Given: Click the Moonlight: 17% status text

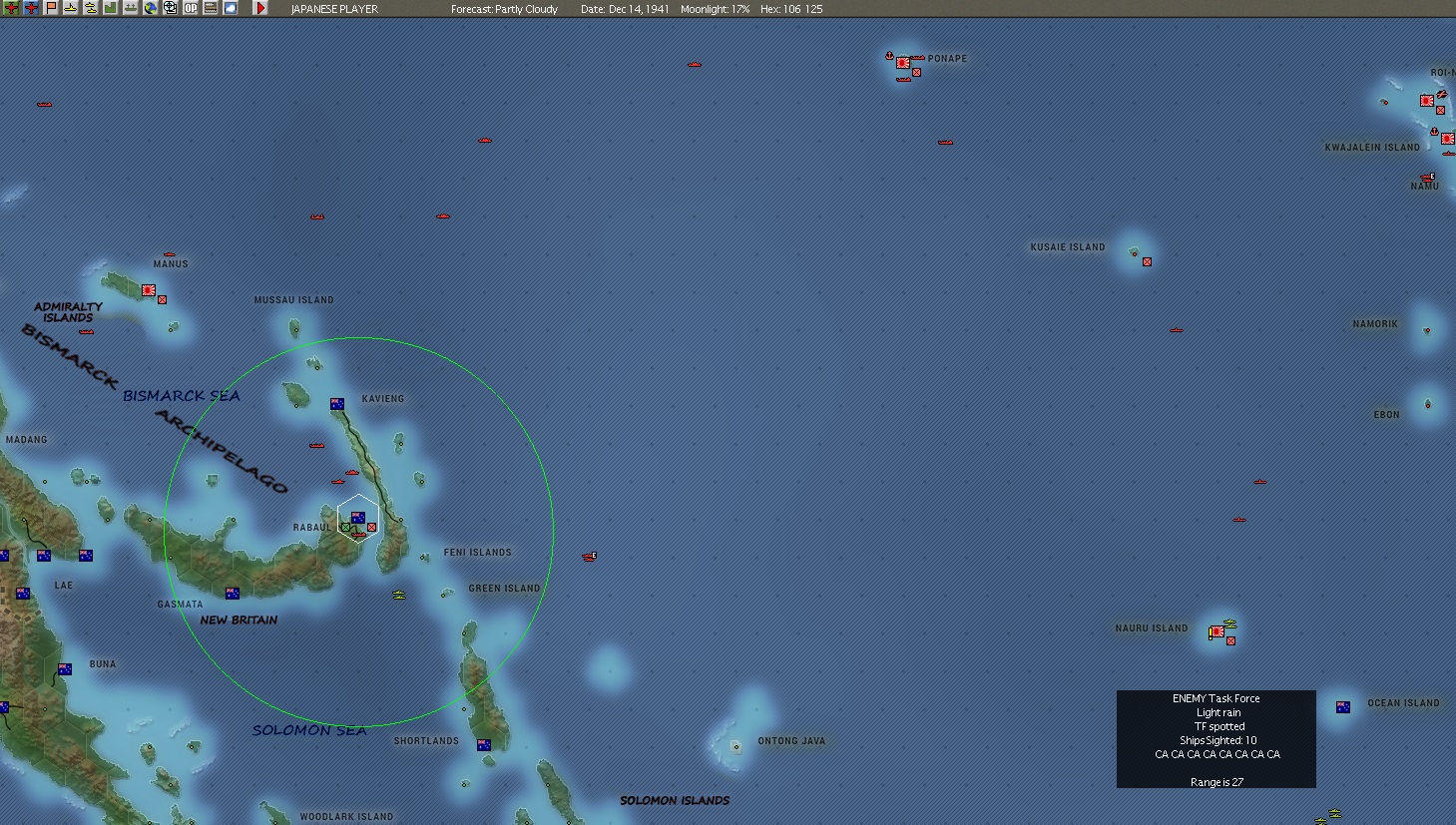Looking at the screenshot, I should (715, 9).
